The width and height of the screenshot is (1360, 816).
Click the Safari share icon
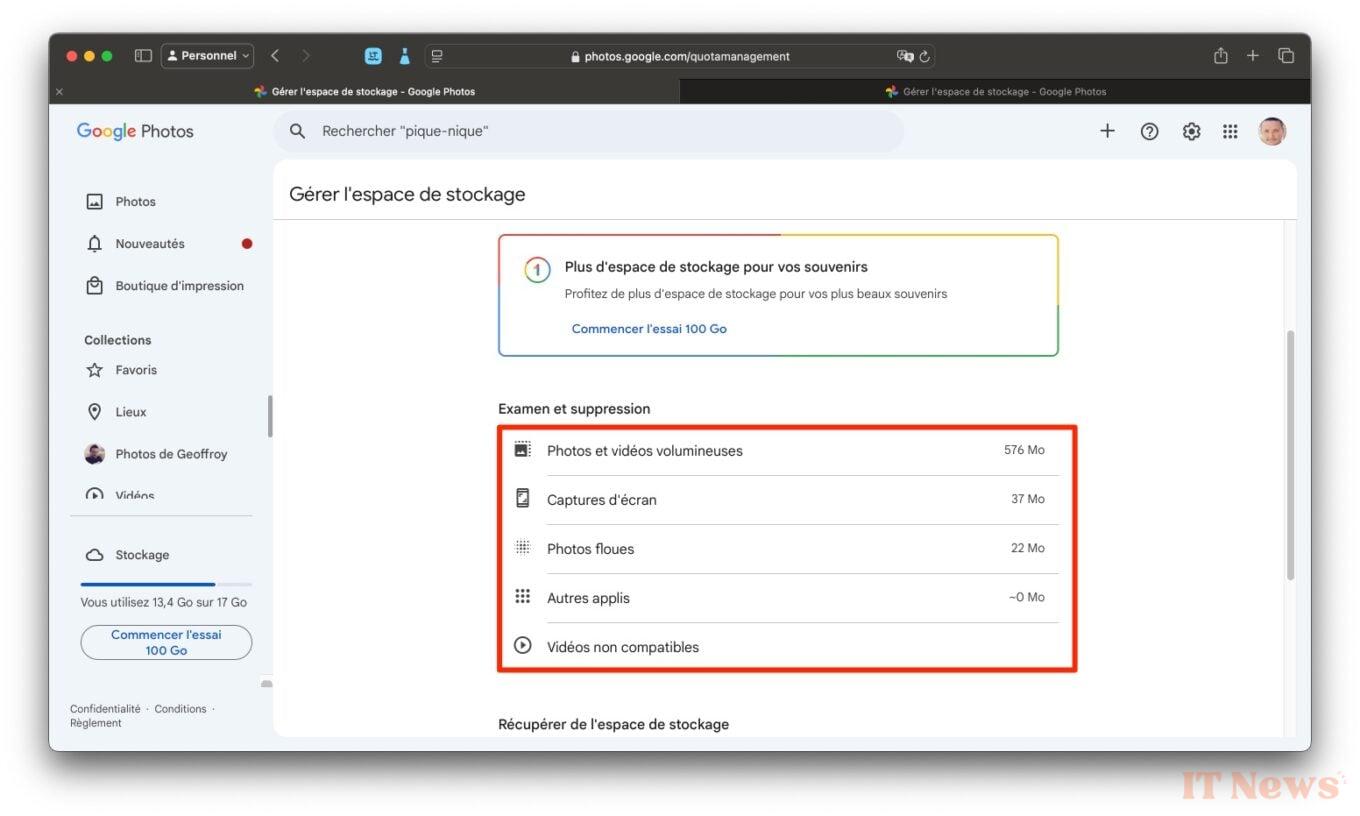tap(1220, 56)
